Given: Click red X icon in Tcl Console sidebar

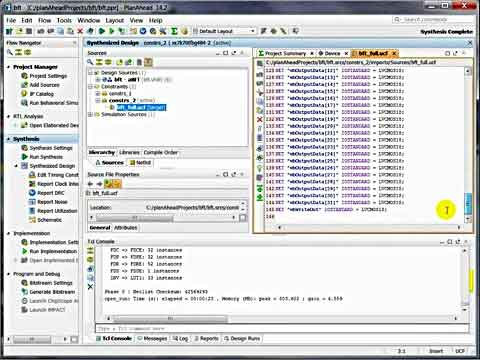Looking at the screenshot, I should 90,286.
